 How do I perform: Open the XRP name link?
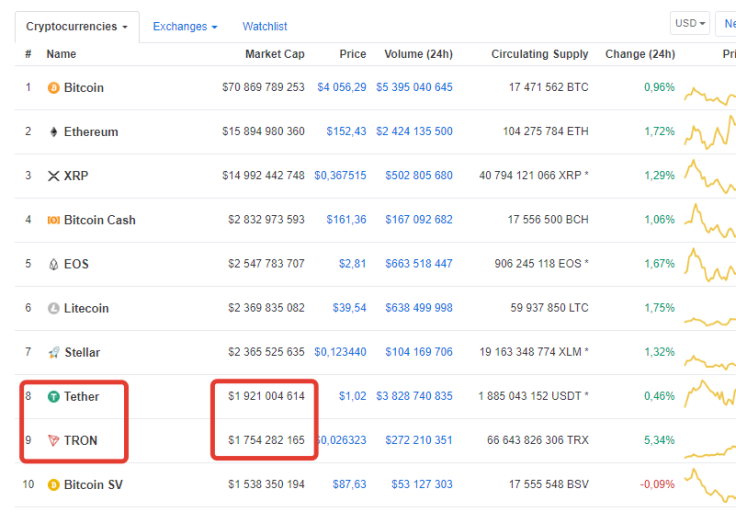point(76,176)
